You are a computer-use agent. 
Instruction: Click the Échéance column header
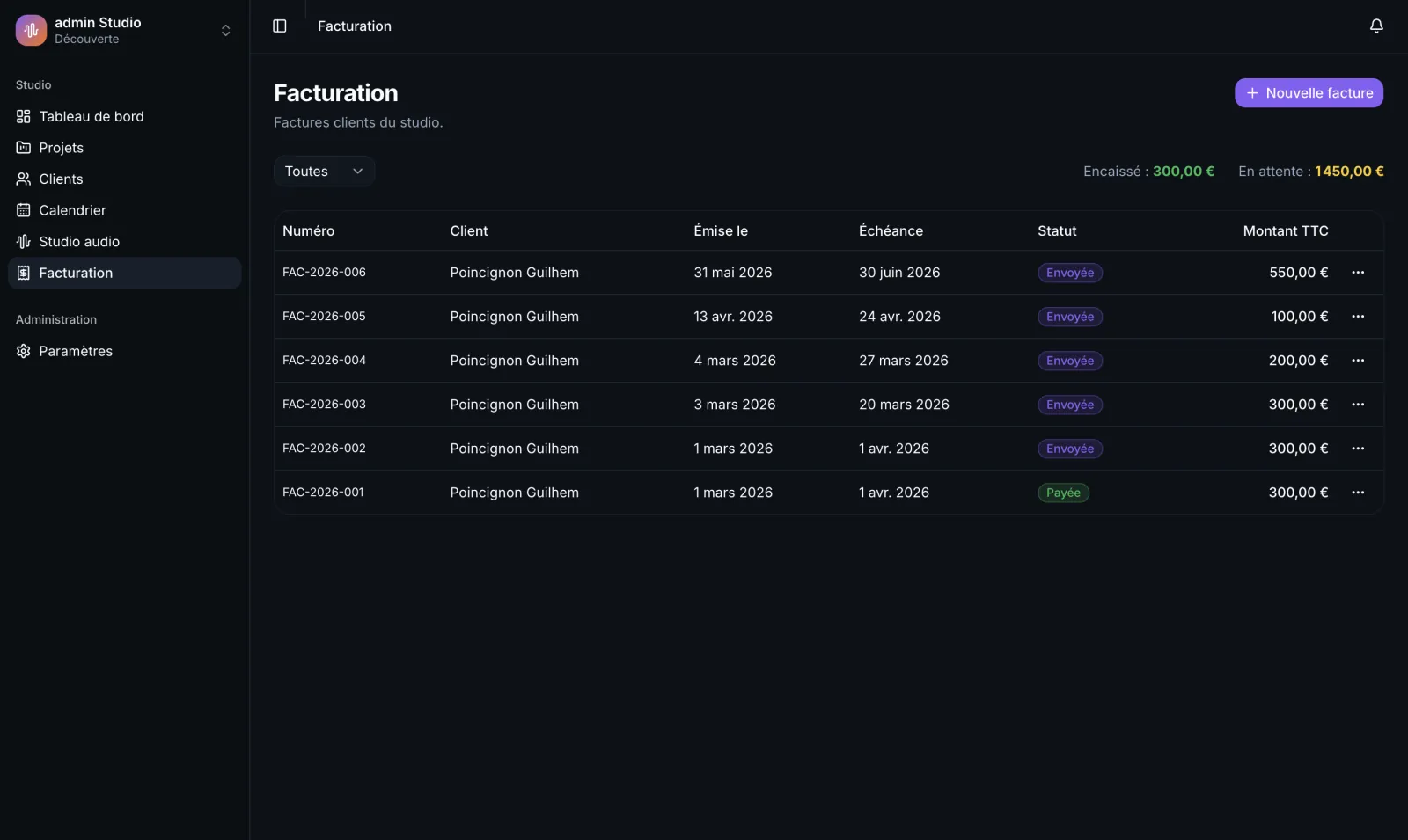coord(891,230)
